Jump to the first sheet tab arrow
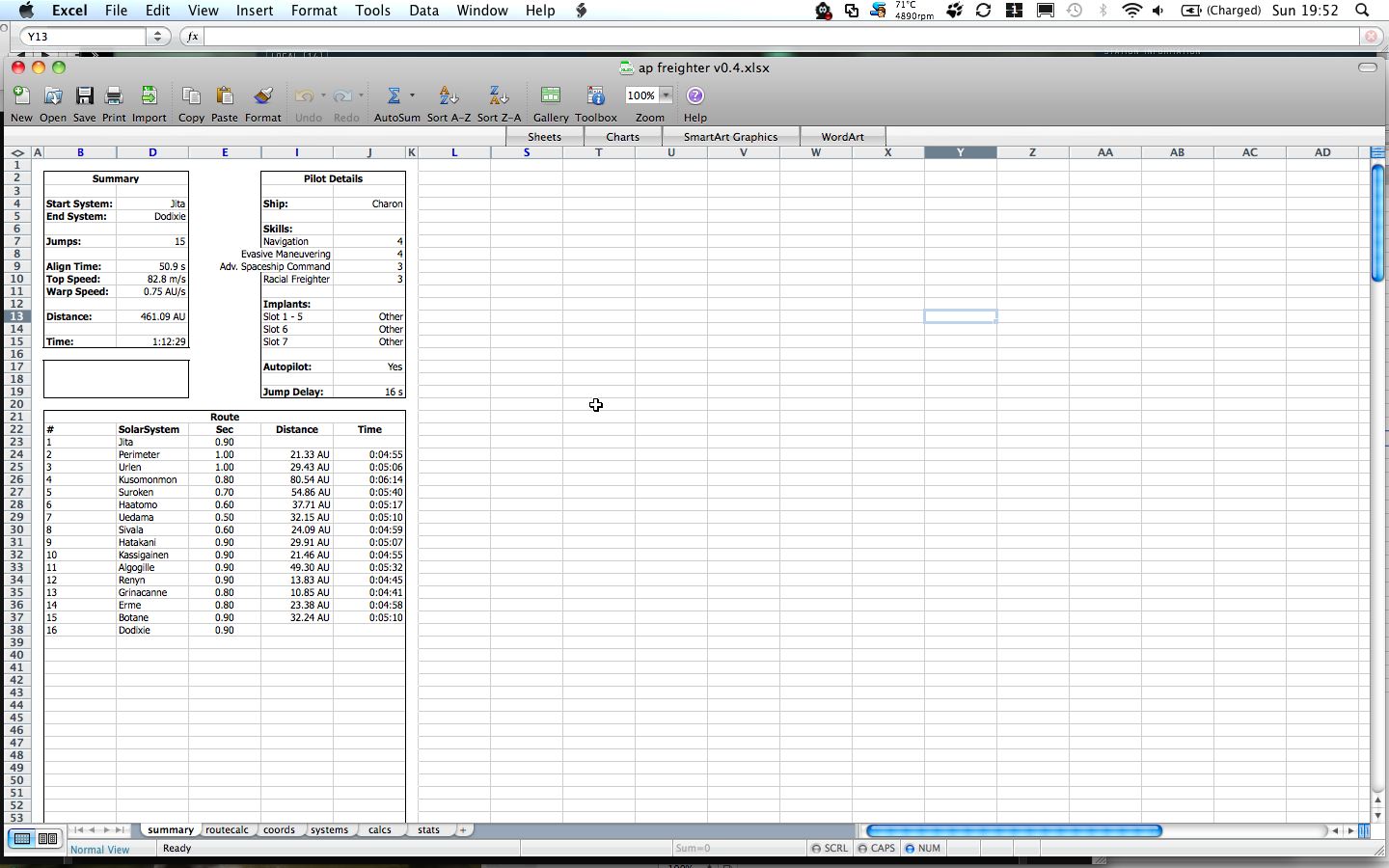Image resolution: width=1389 pixels, height=868 pixels. pyautogui.click(x=78, y=830)
